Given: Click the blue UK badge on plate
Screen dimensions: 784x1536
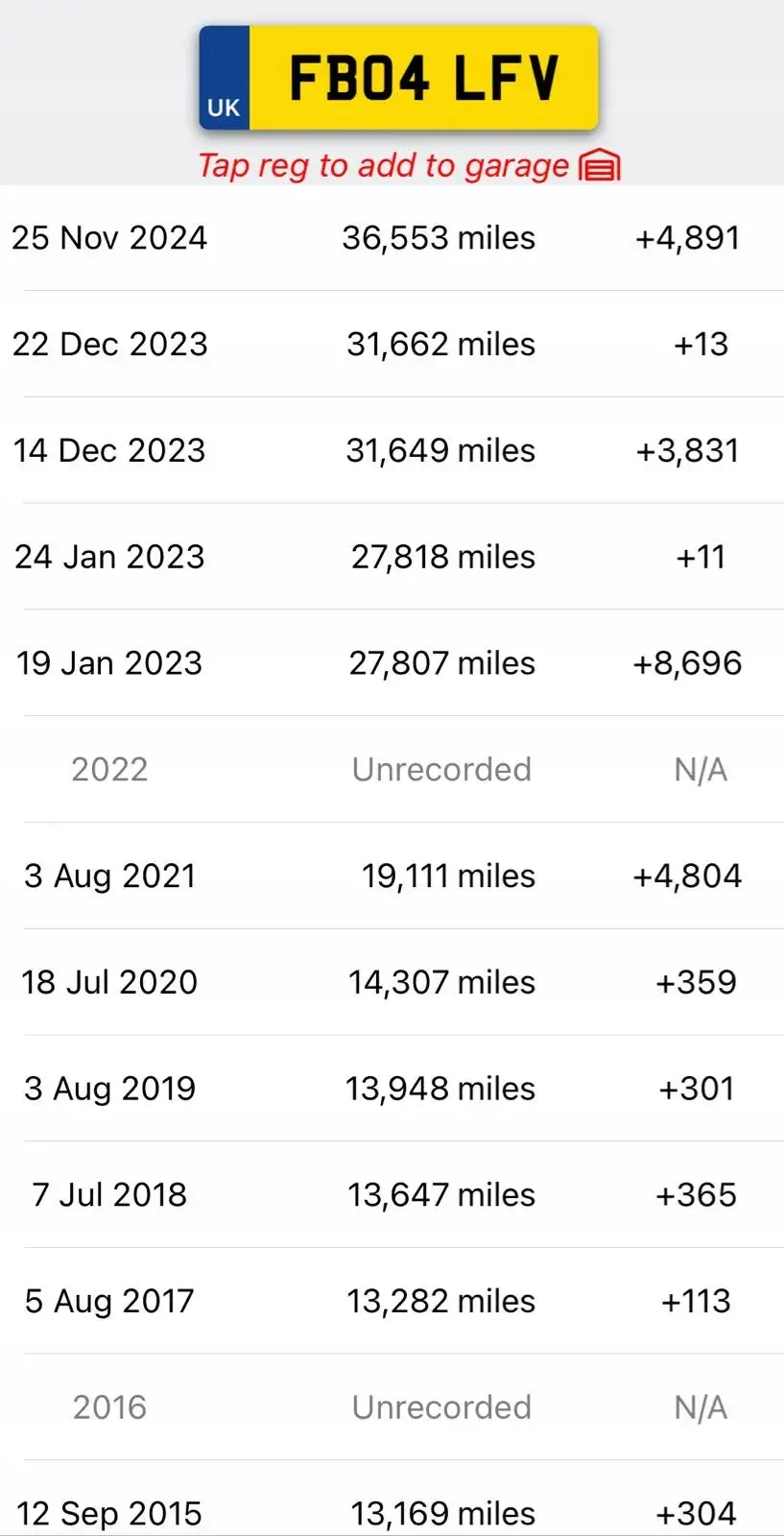Looking at the screenshot, I should [x=225, y=79].
